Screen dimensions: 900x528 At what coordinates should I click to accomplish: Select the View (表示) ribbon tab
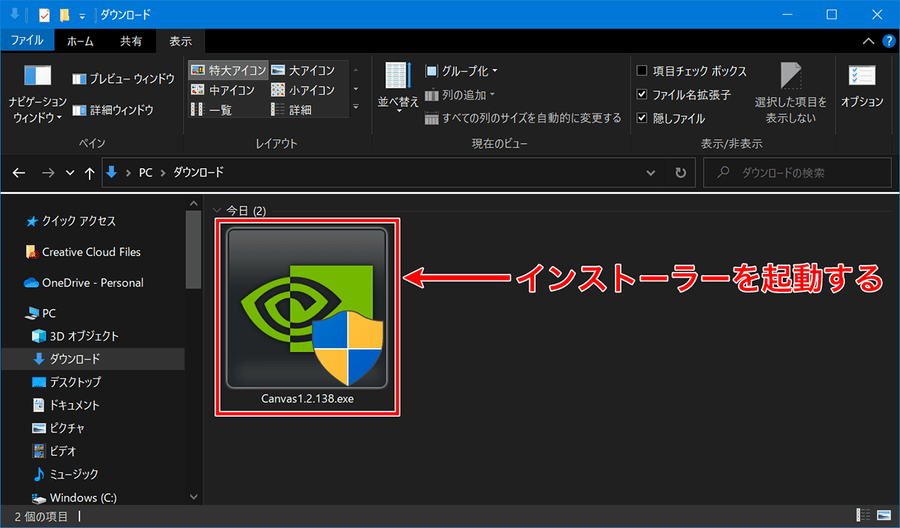(180, 41)
